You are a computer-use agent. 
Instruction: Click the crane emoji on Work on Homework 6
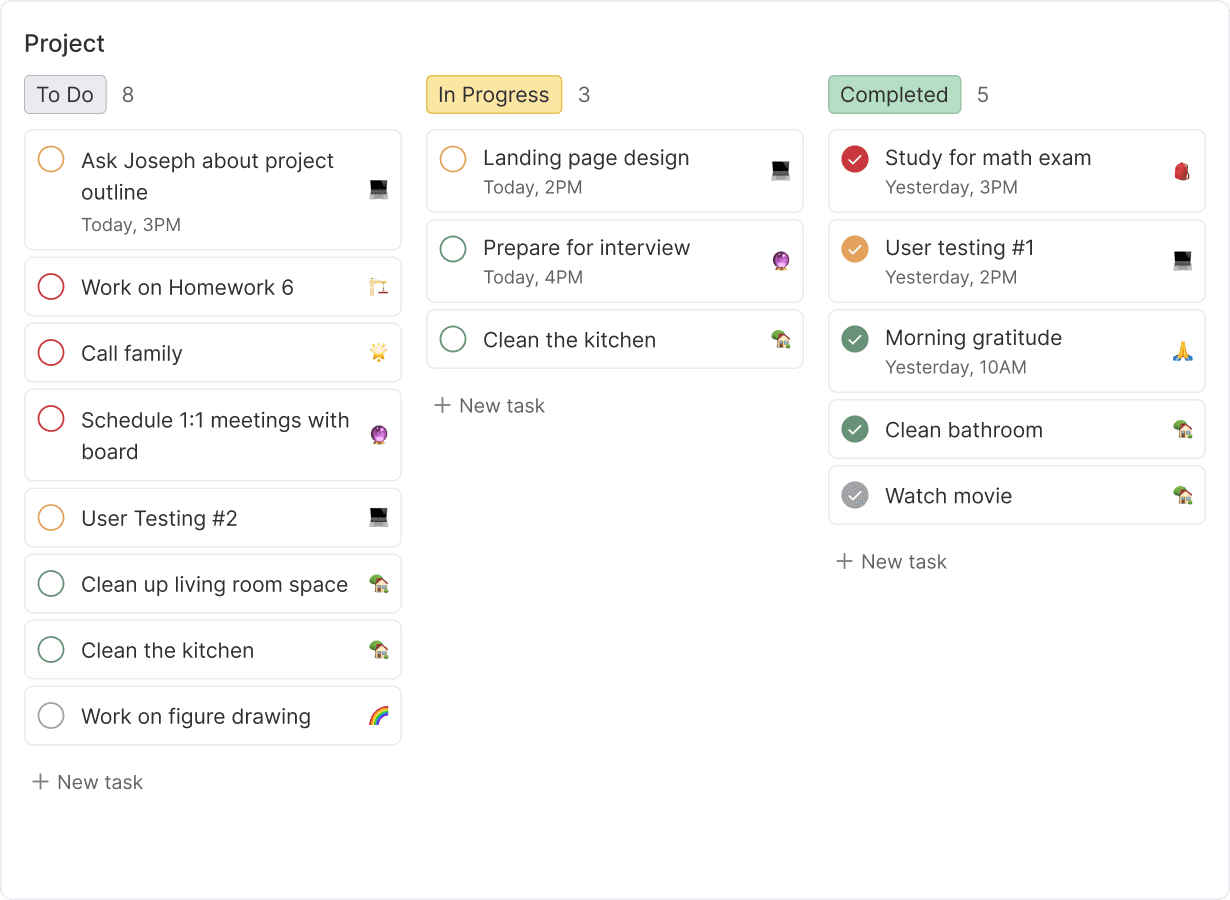coord(378,288)
